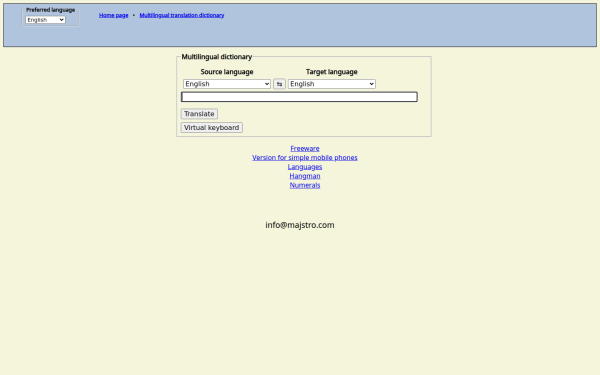This screenshot has height=375, width=600.
Task: Click the Target language label
Action: 332,72
